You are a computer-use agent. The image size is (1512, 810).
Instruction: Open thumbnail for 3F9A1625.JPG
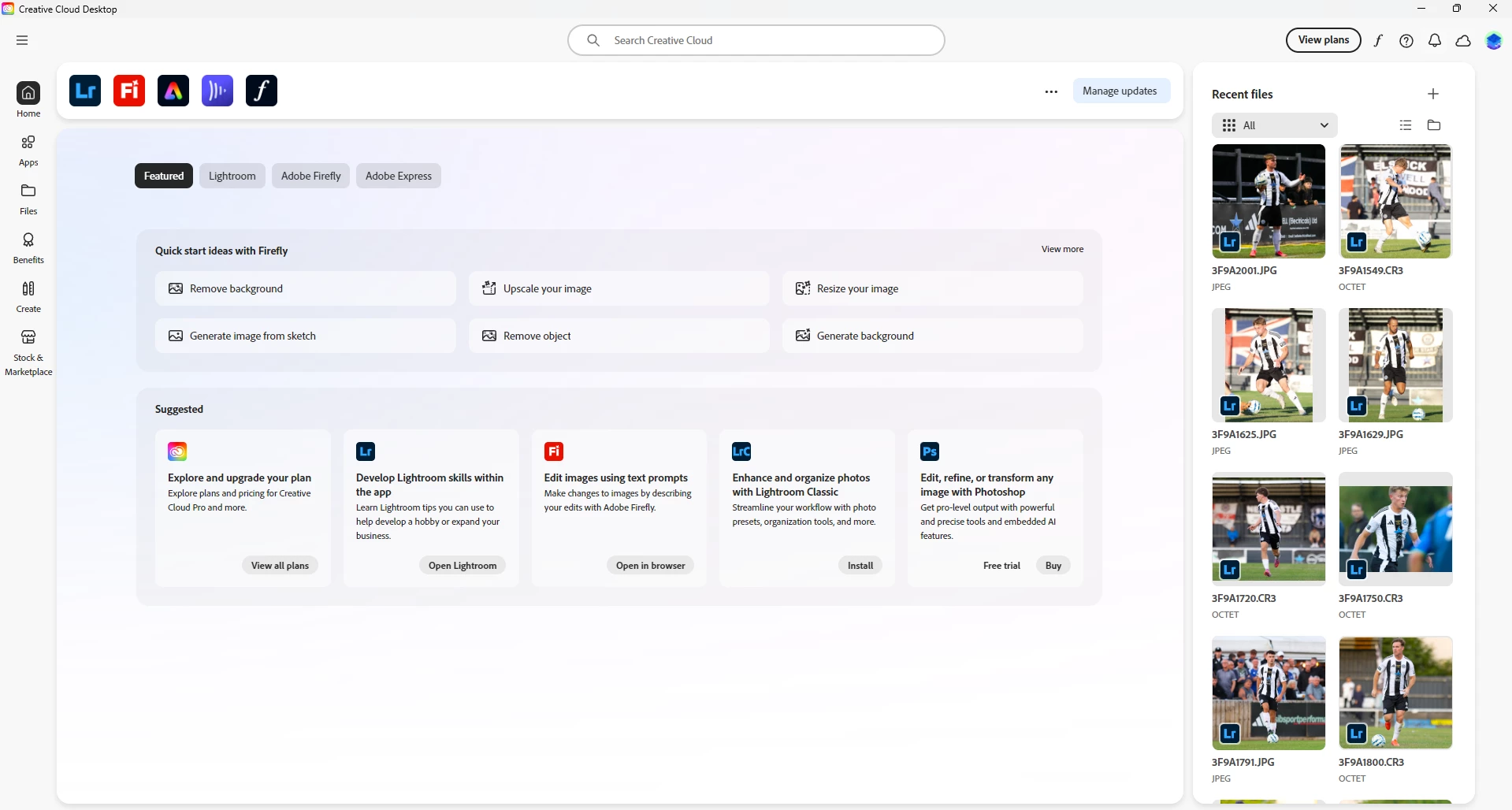[1269, 365]
